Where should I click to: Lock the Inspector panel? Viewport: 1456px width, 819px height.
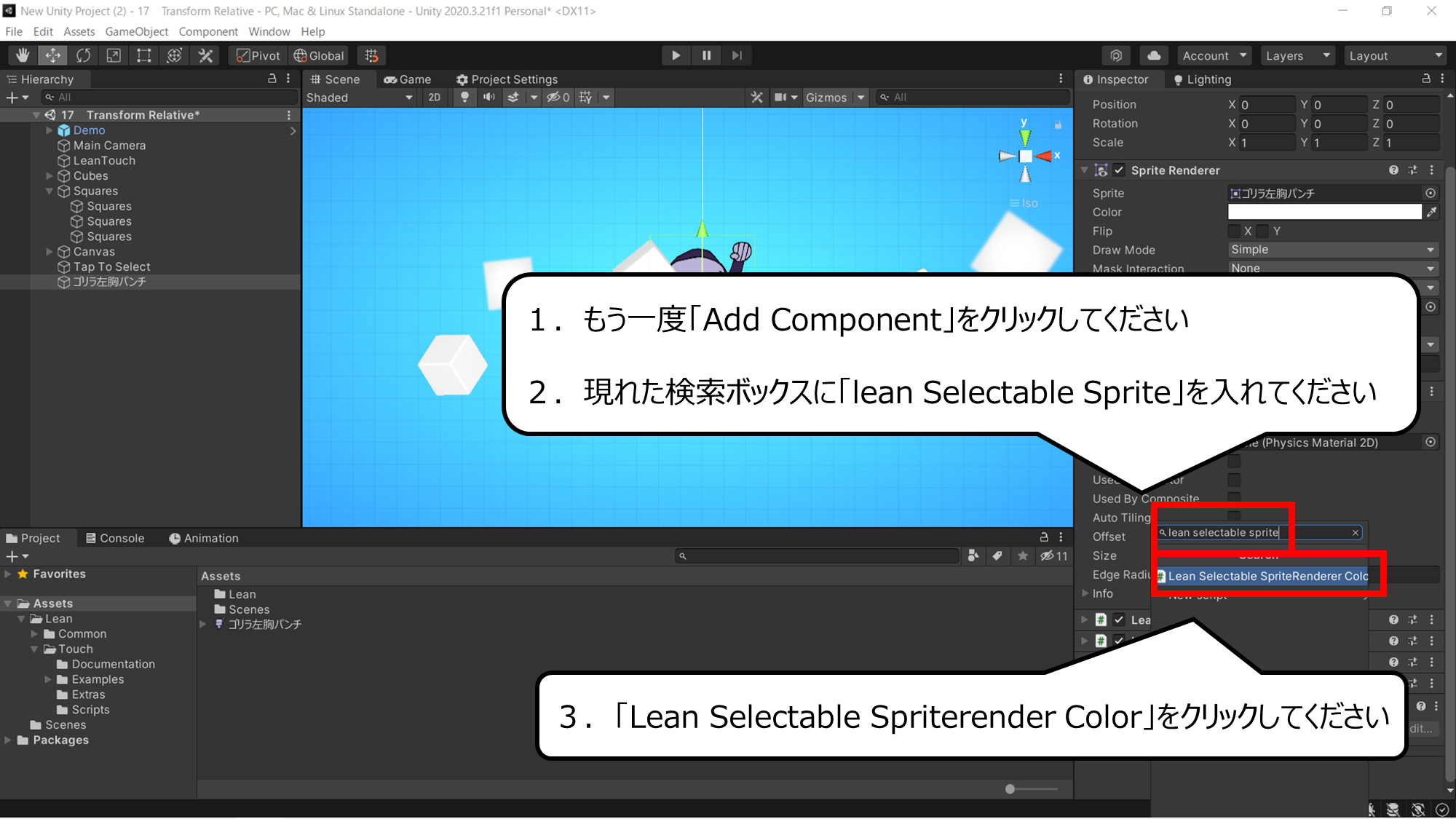(x=1426, y=79)
